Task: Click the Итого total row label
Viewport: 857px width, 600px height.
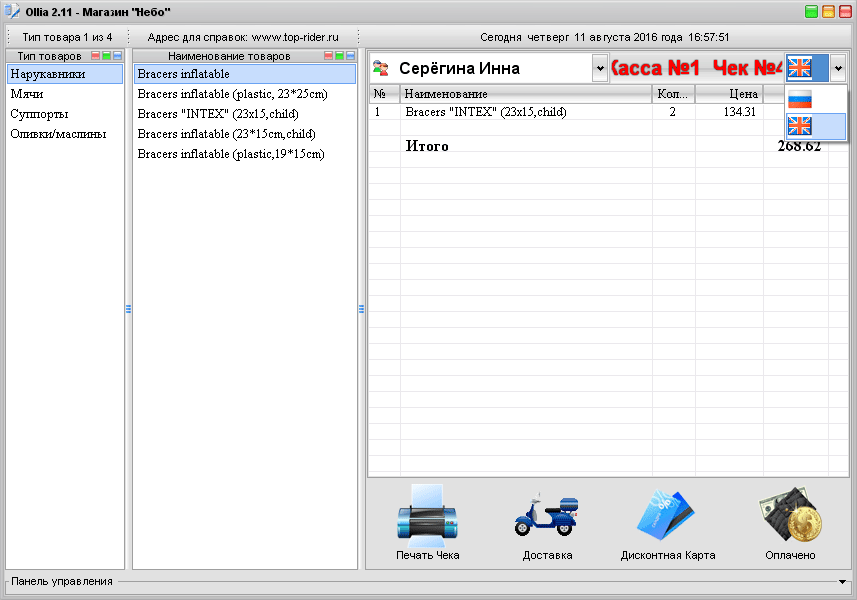Action: pos(427,146)
